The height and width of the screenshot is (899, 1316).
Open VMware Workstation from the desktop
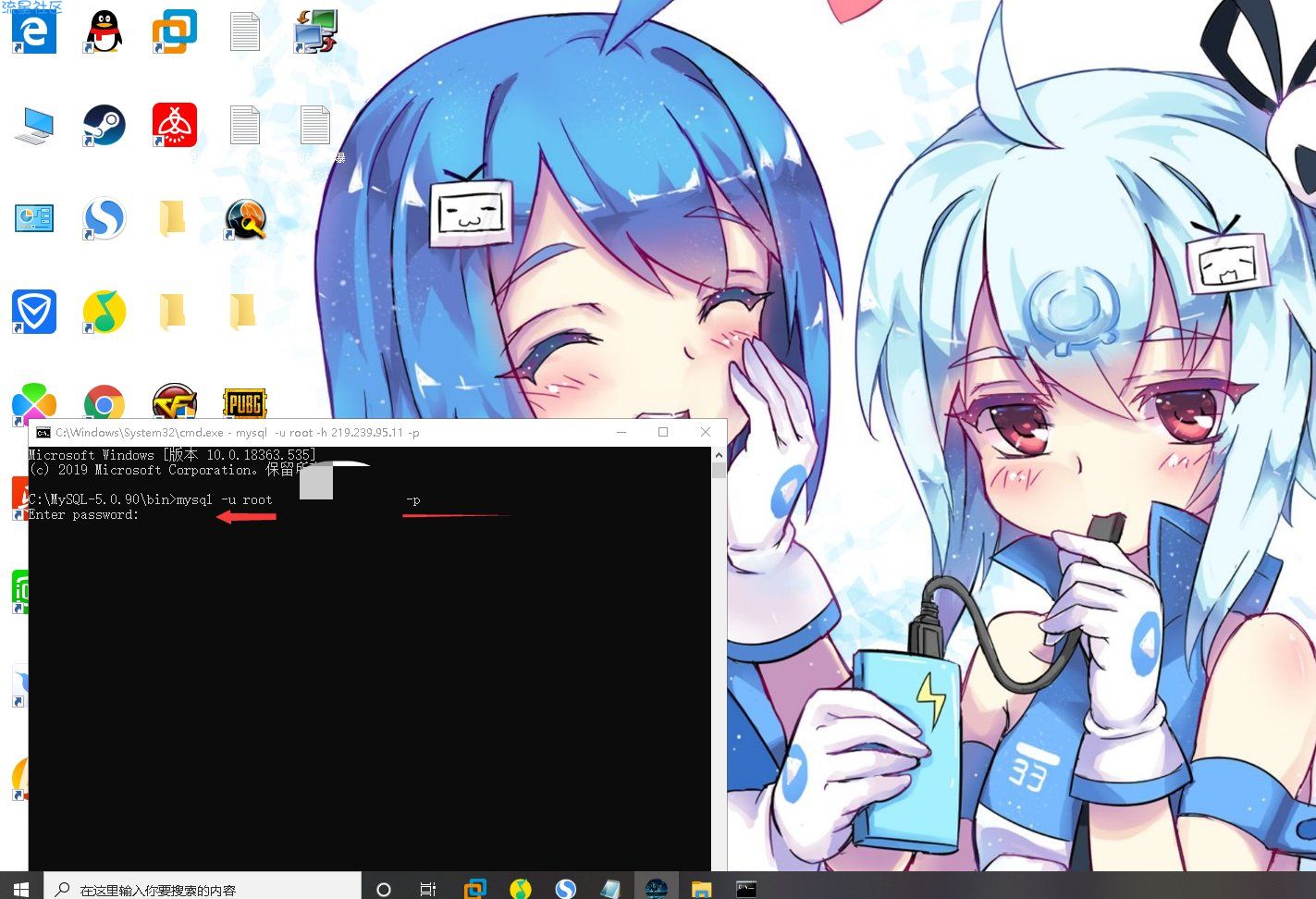pyautogui.click(x=174, y=31)
